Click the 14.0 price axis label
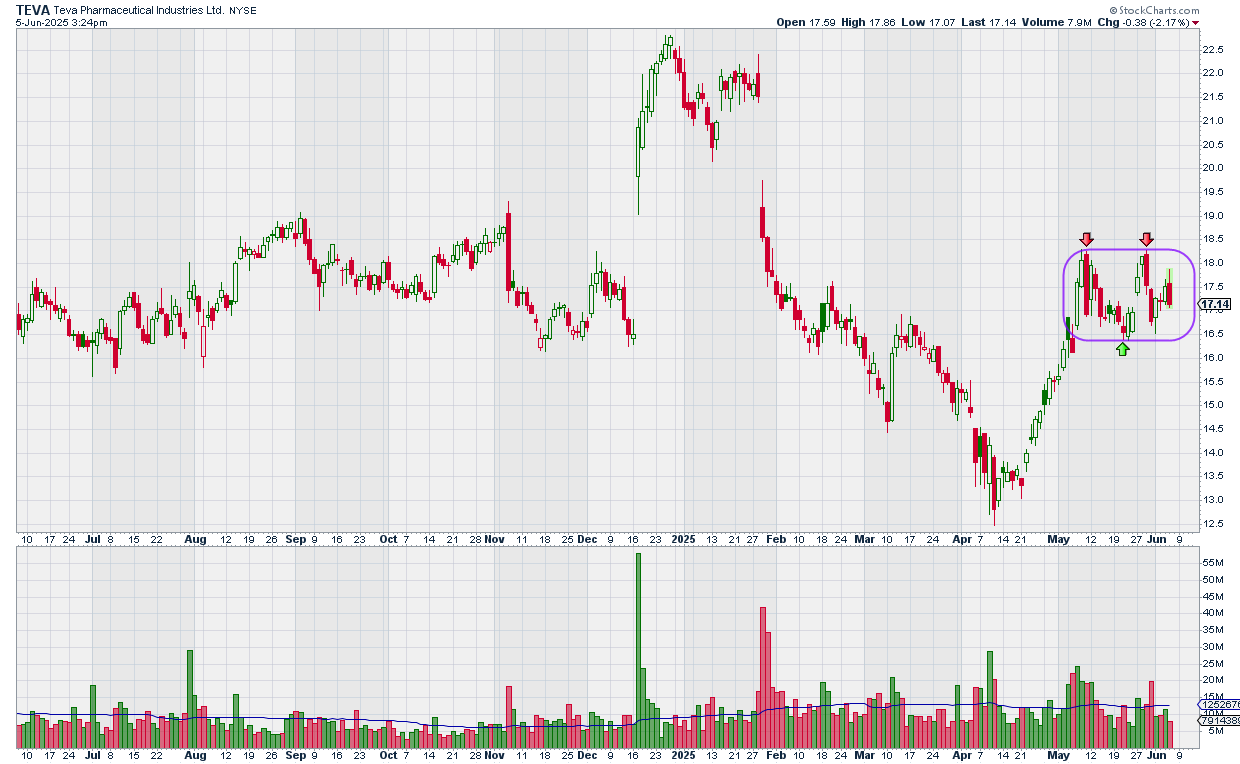Screen dimensions: 1240x764 tap(1213, 453)
